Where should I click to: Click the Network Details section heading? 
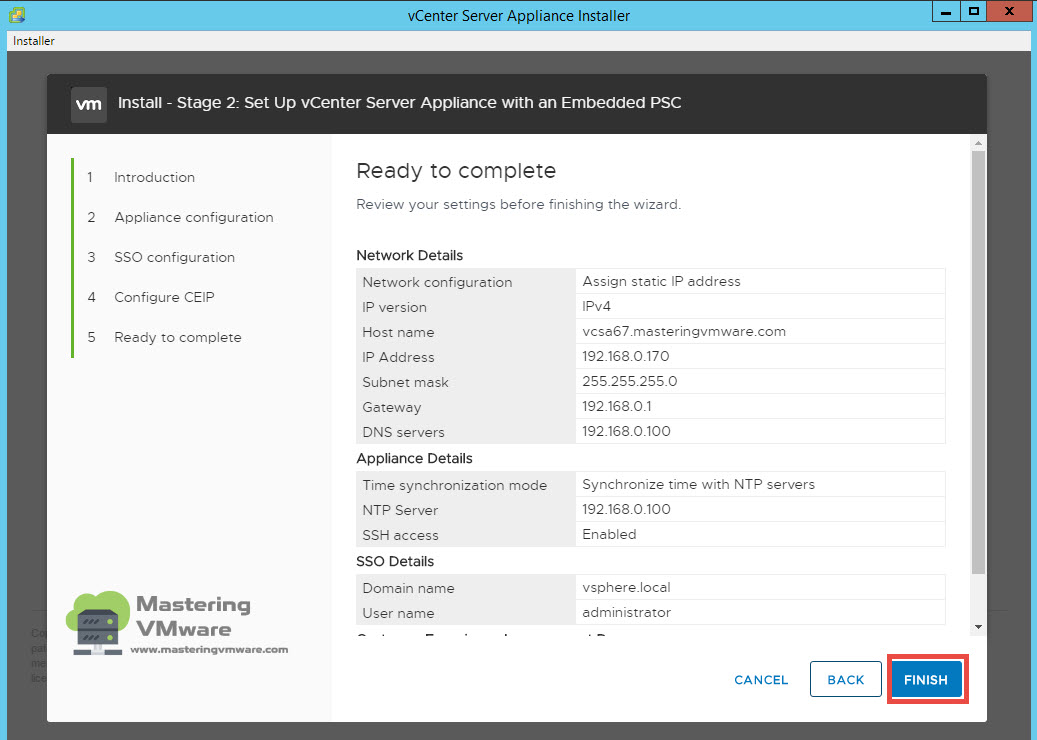(409, 255)
